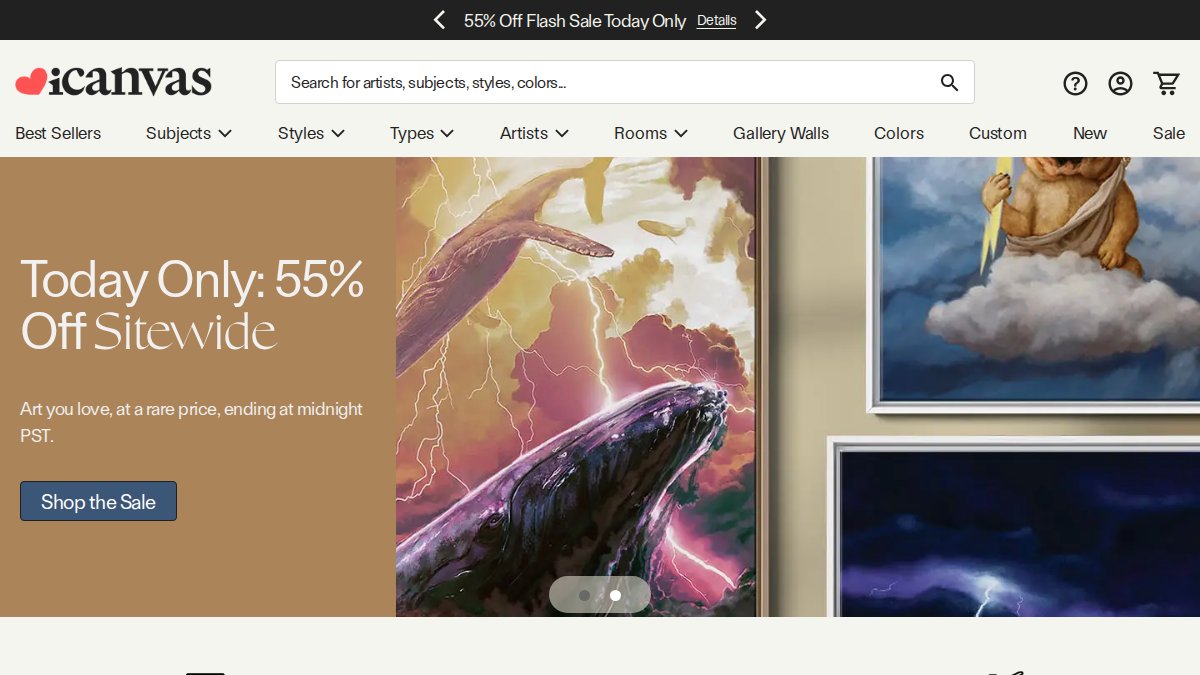Screen dimensions: 1200x675
Task: Go to next promo banner arrow
Action: [760, 20]
